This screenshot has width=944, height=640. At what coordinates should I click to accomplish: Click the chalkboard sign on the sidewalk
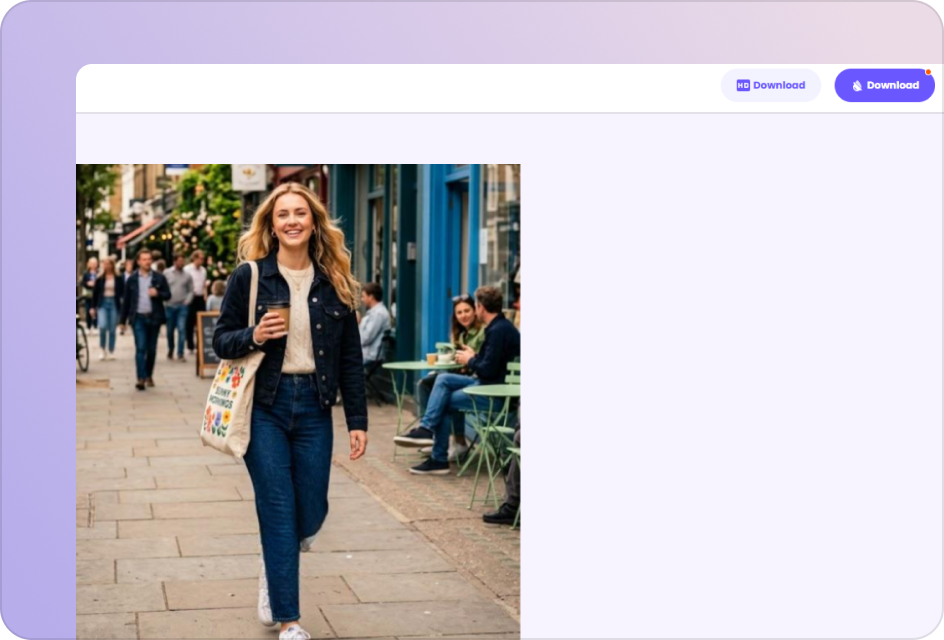[207, 342]
